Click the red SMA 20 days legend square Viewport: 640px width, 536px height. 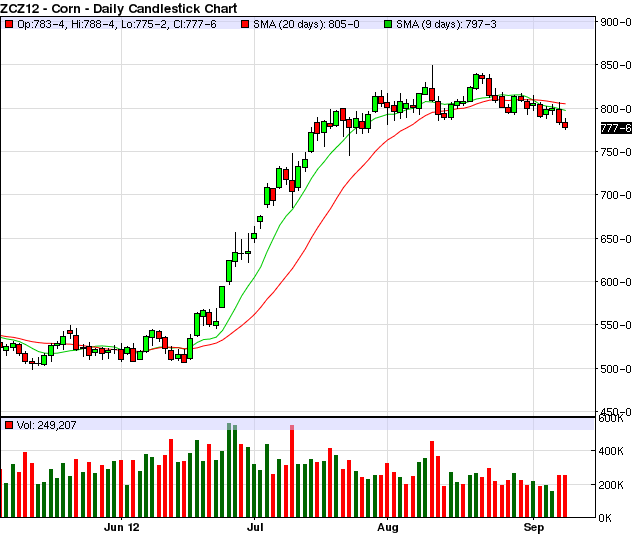pos(245,24)
